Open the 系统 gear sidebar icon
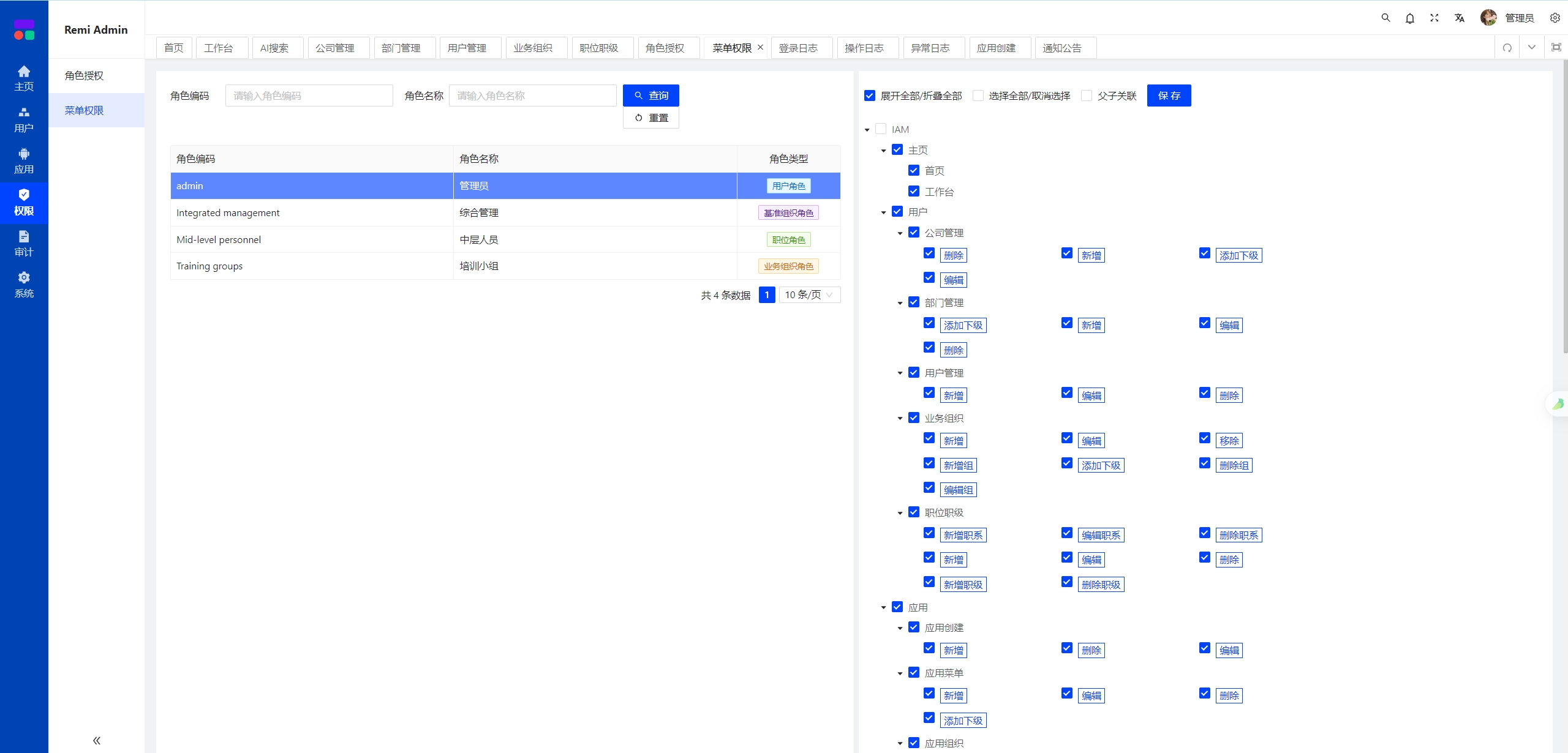This screenshot has width=1568, height=753. pyautogui.click(x=24, y=285)
